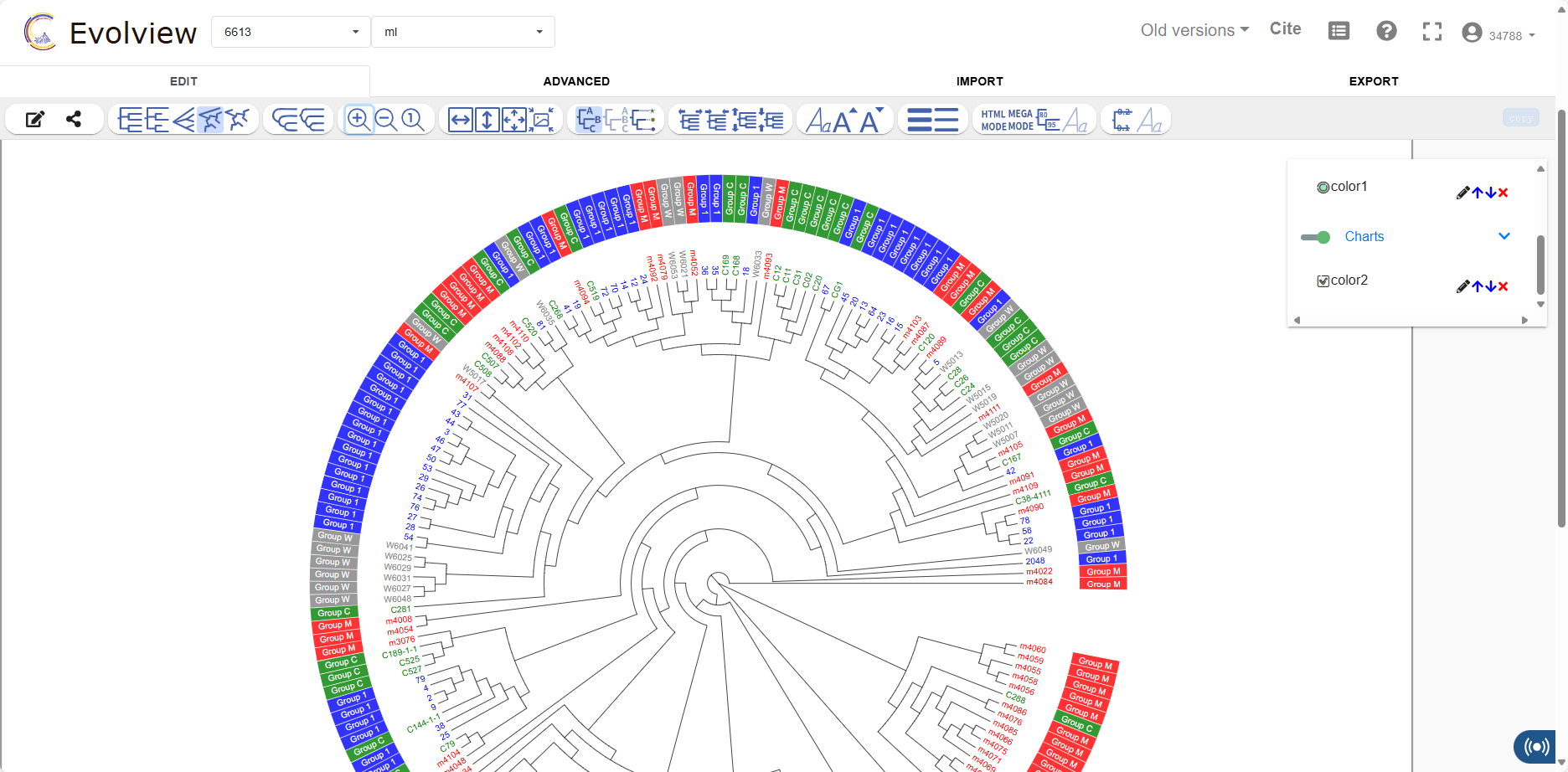Move color2 dataset up
Viewport: 1568px width, 772px height.
click(1478, 286)
